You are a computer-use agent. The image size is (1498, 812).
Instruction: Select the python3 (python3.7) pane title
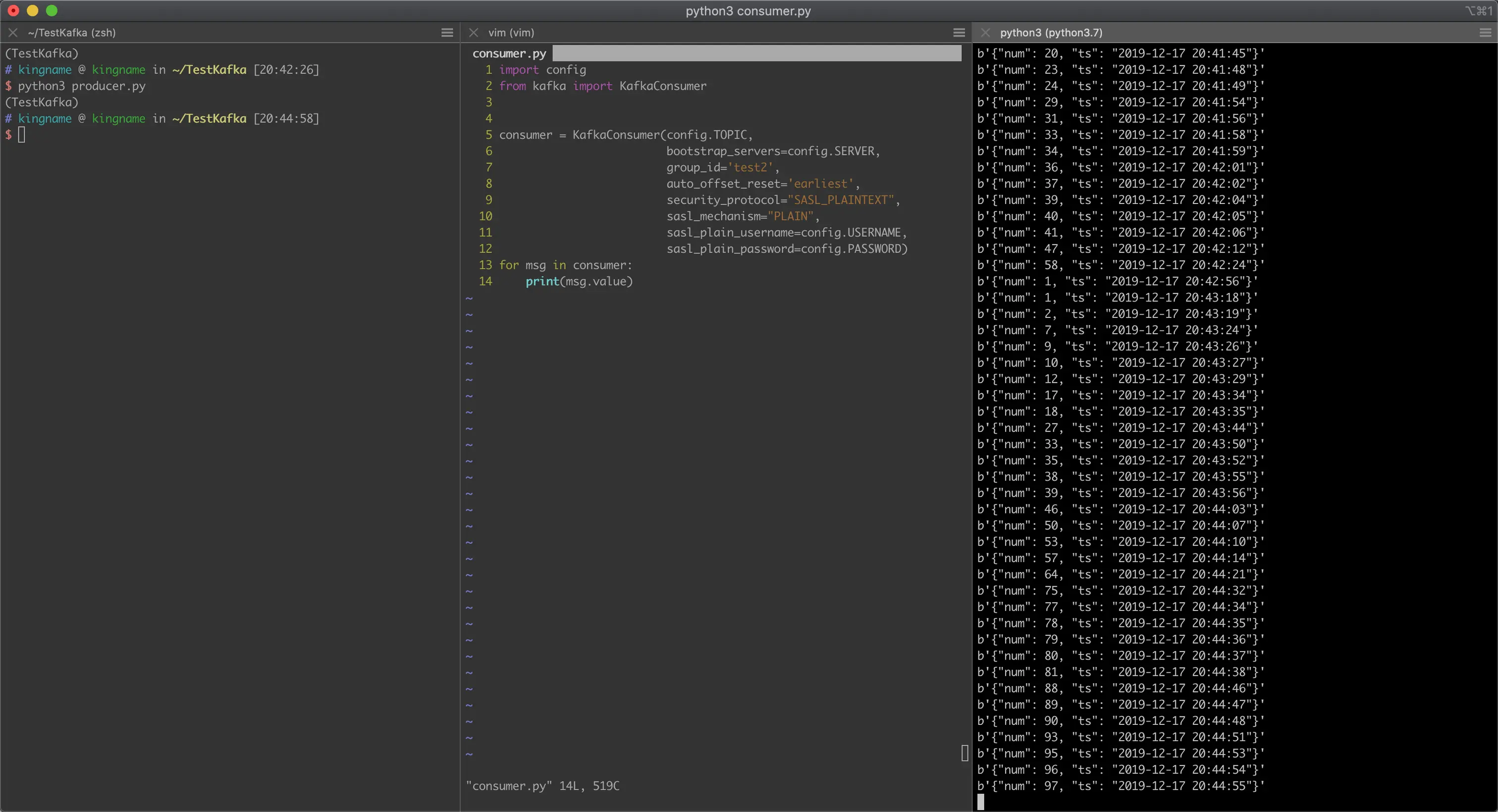click(1051, 33)
